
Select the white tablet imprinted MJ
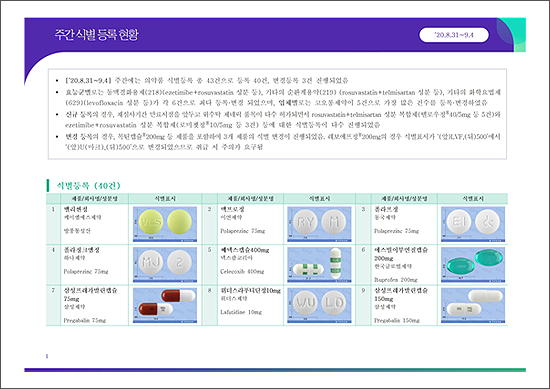point(151,262)
